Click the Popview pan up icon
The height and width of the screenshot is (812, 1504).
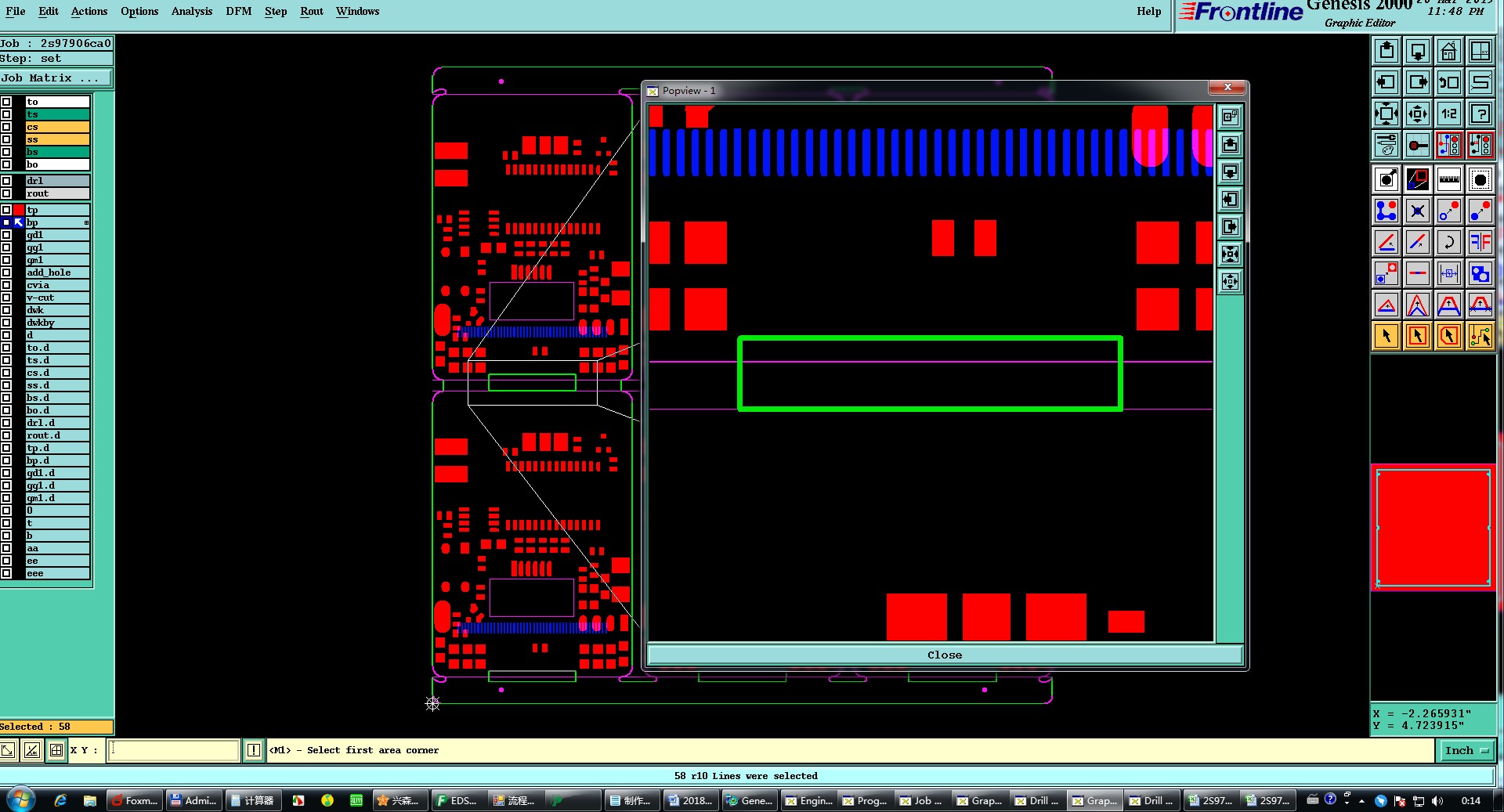point(1231,145)
